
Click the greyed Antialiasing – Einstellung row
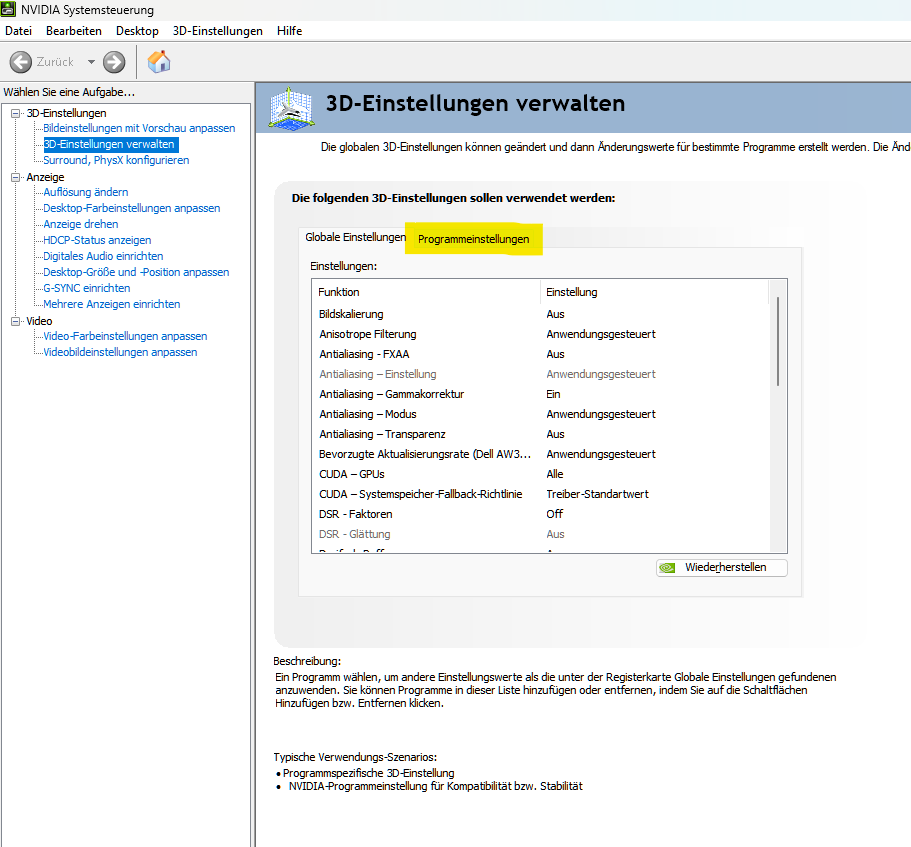[x=540, y=374]
